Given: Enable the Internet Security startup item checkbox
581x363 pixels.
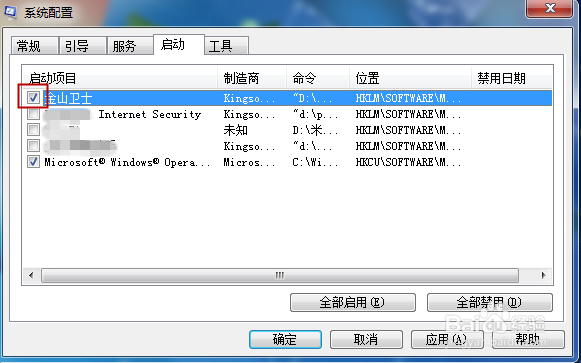Looking at the screenshot, I should [x=33, y=114].
